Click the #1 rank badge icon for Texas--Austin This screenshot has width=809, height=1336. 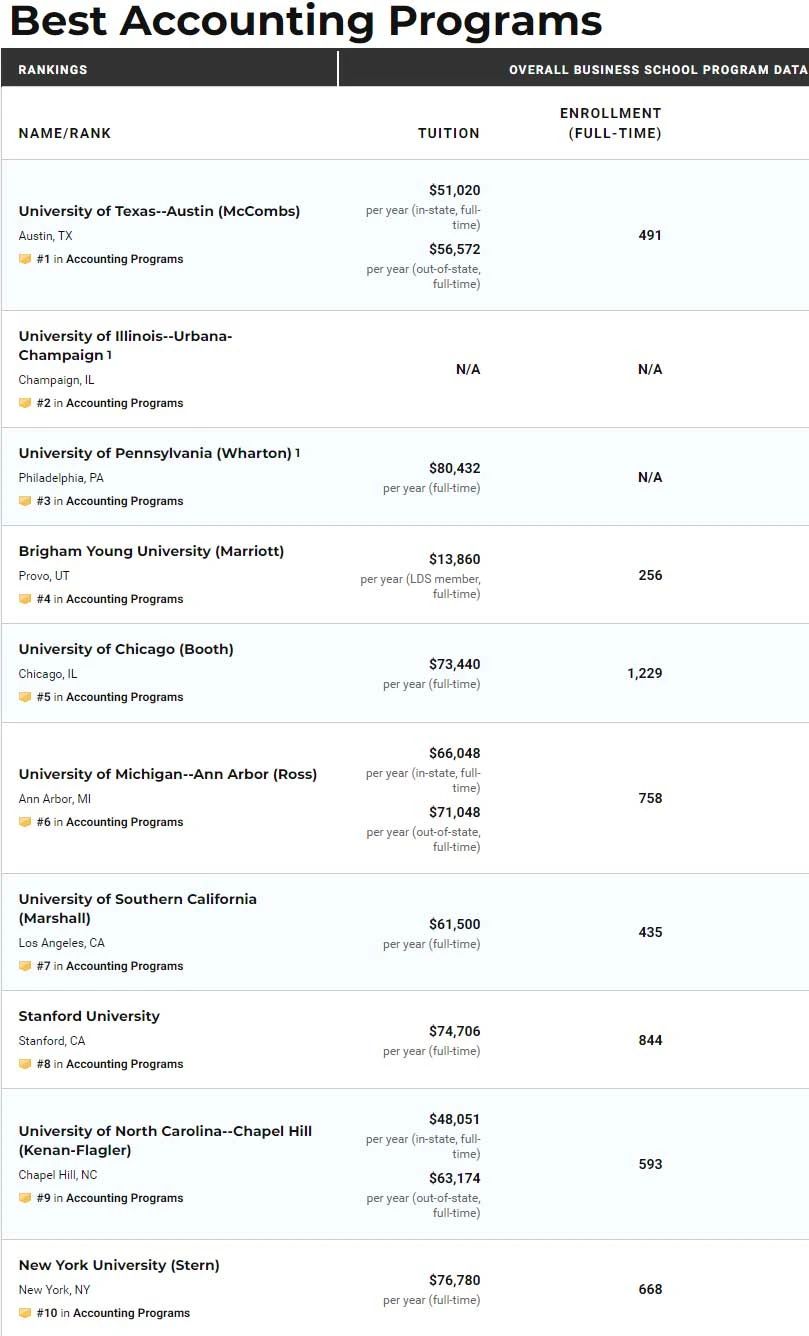click(x=25, y=259)
